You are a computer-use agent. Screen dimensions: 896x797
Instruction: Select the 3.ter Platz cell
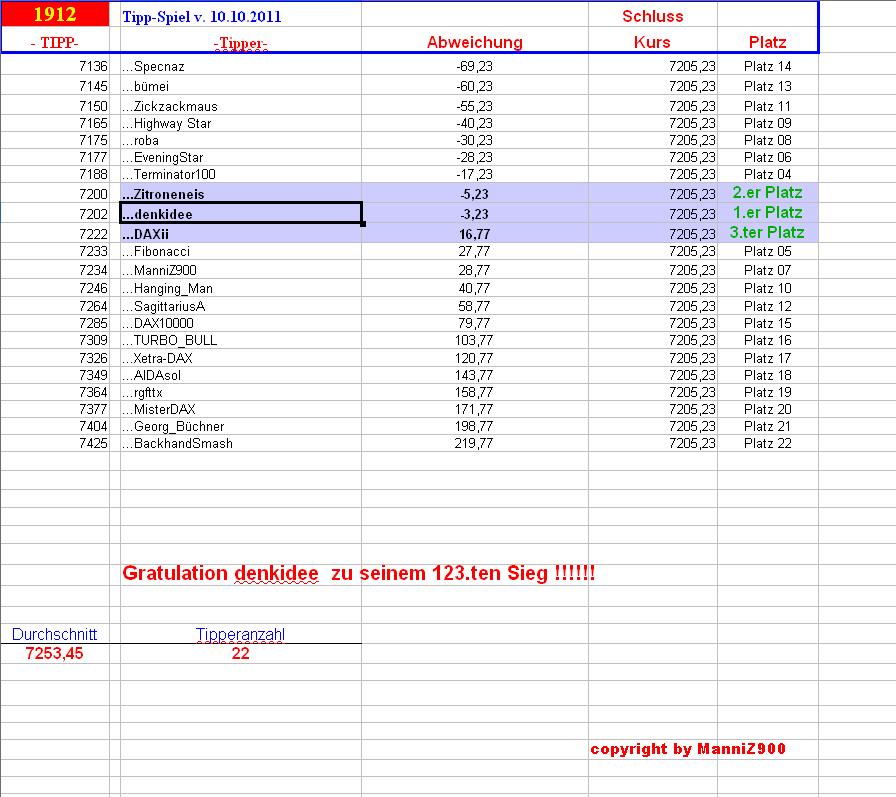click(x=767, y=233)
